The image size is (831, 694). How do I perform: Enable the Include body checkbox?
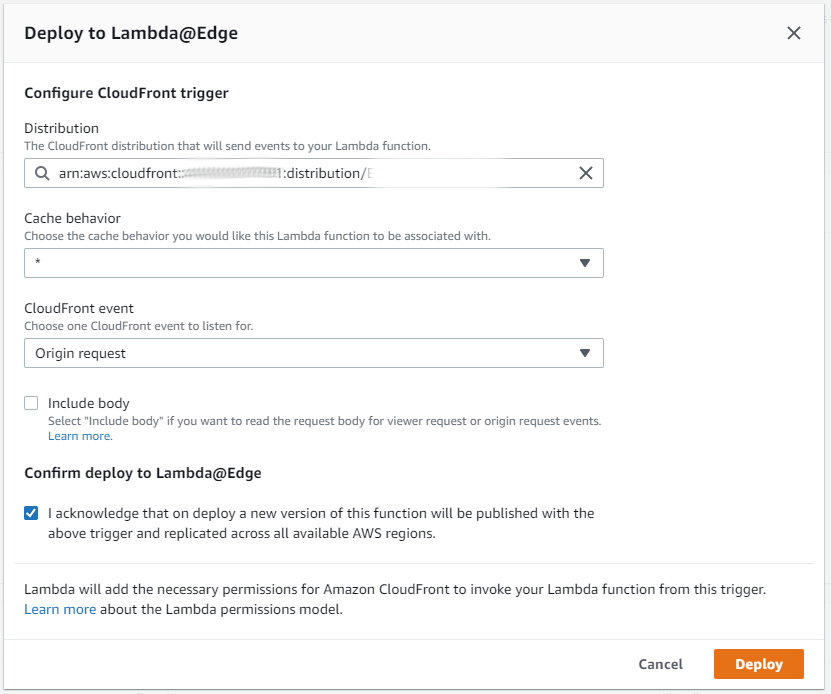click(31, 403)
